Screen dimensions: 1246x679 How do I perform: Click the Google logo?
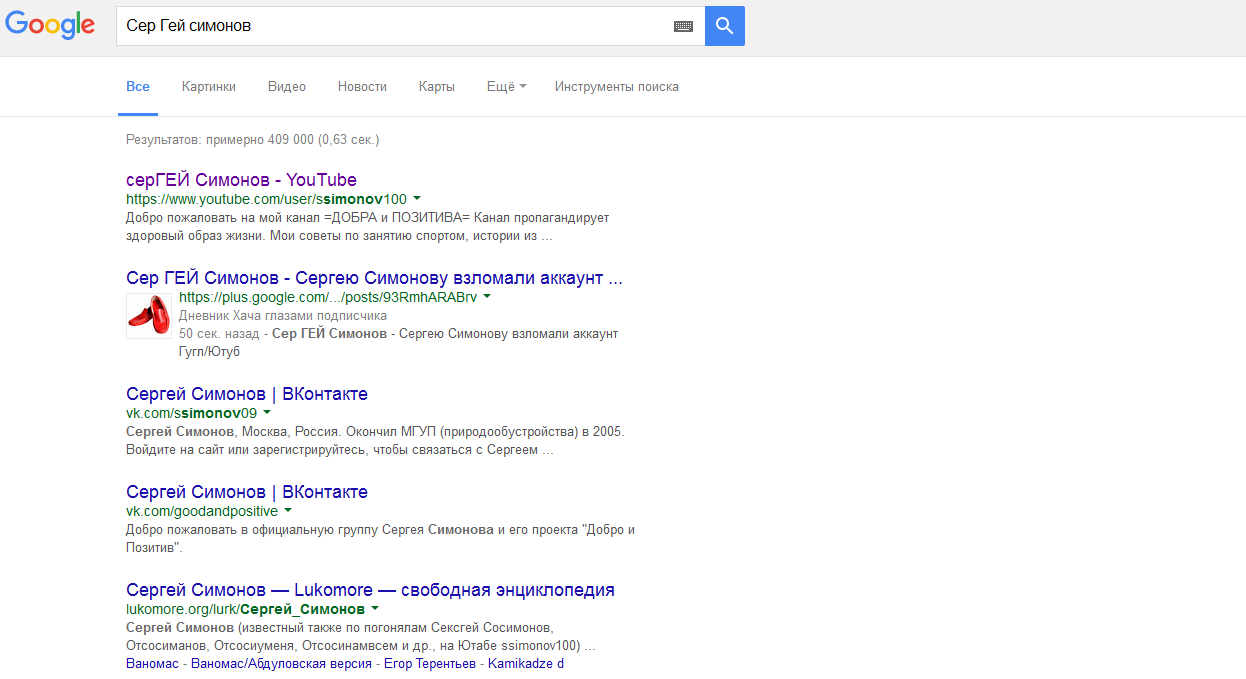[50, 26]
